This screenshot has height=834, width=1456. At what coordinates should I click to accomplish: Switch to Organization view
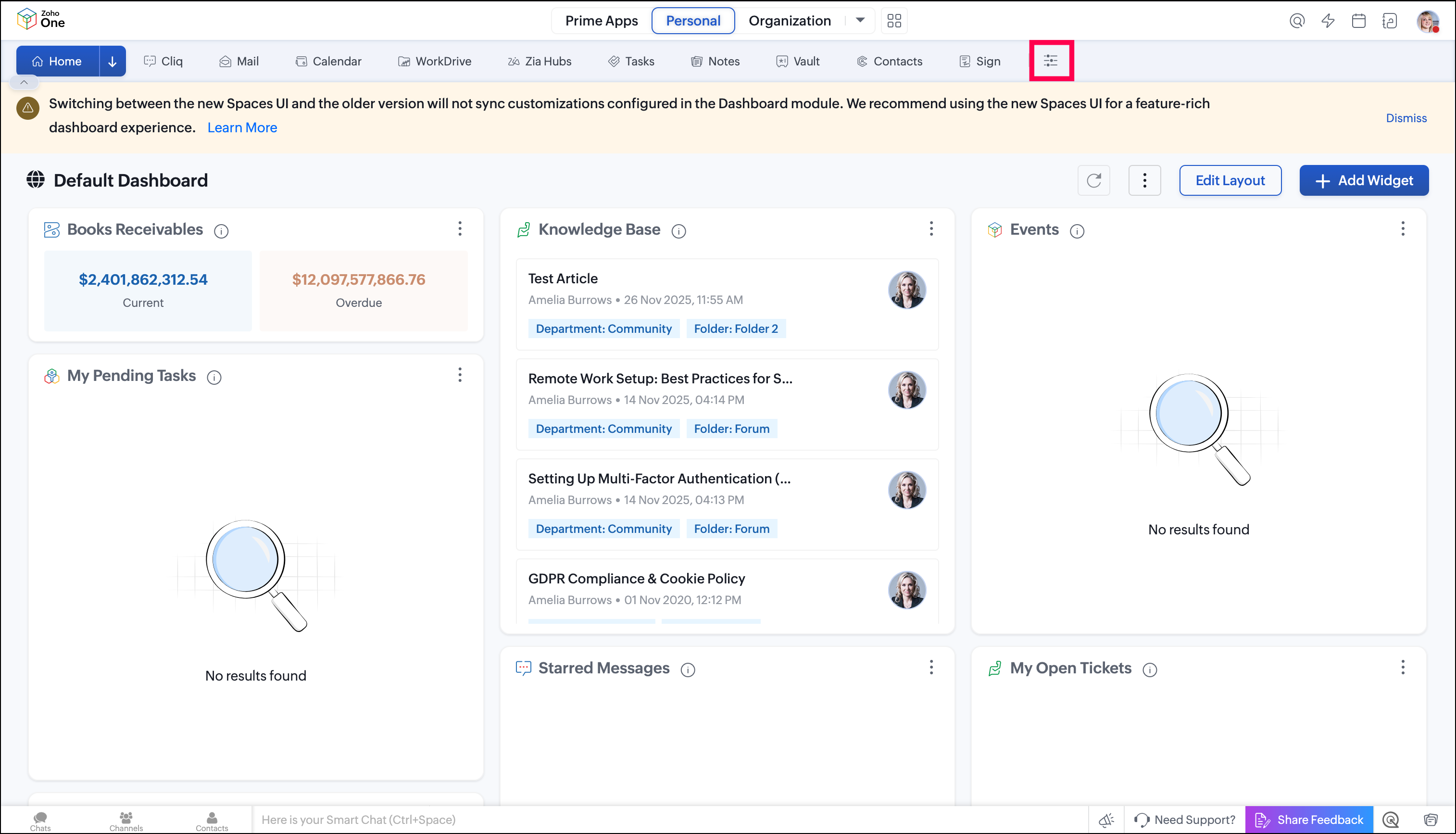(x=790, y=21)
